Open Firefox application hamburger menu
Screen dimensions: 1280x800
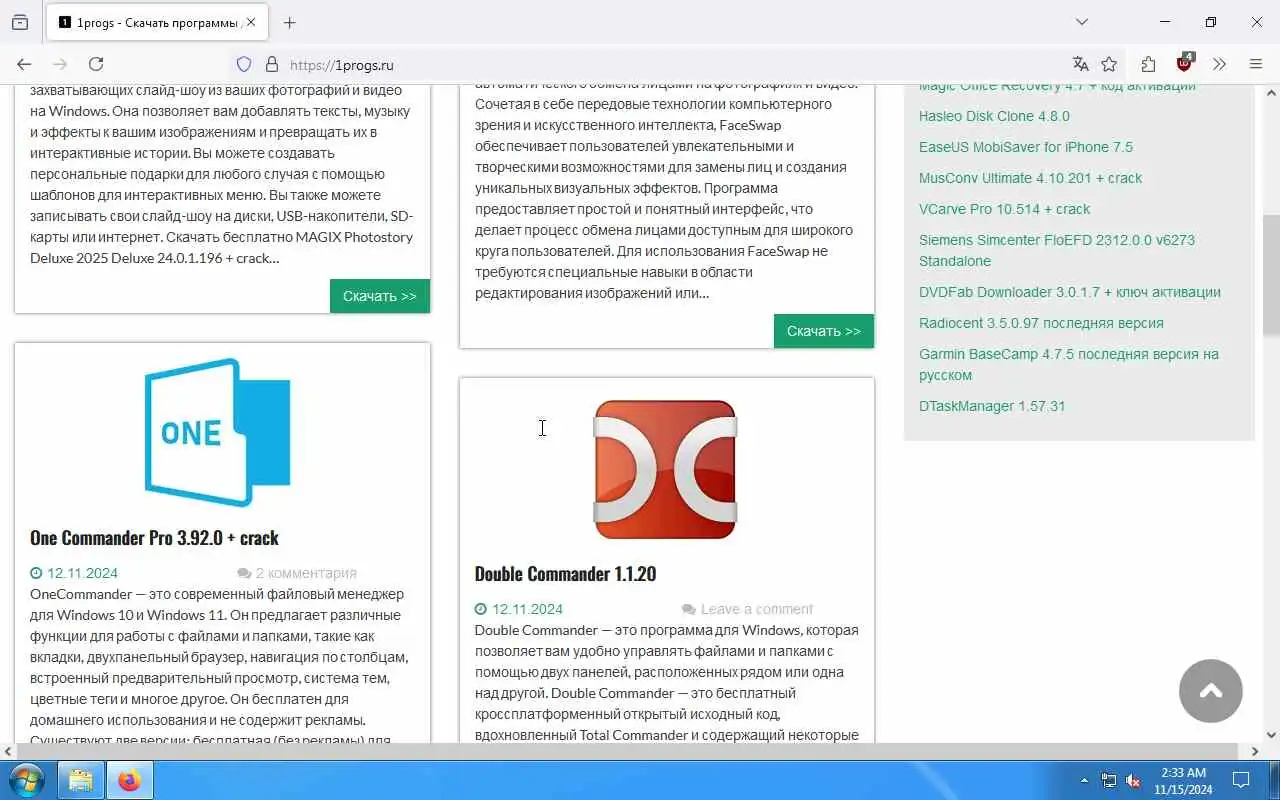coord(1256,64)
